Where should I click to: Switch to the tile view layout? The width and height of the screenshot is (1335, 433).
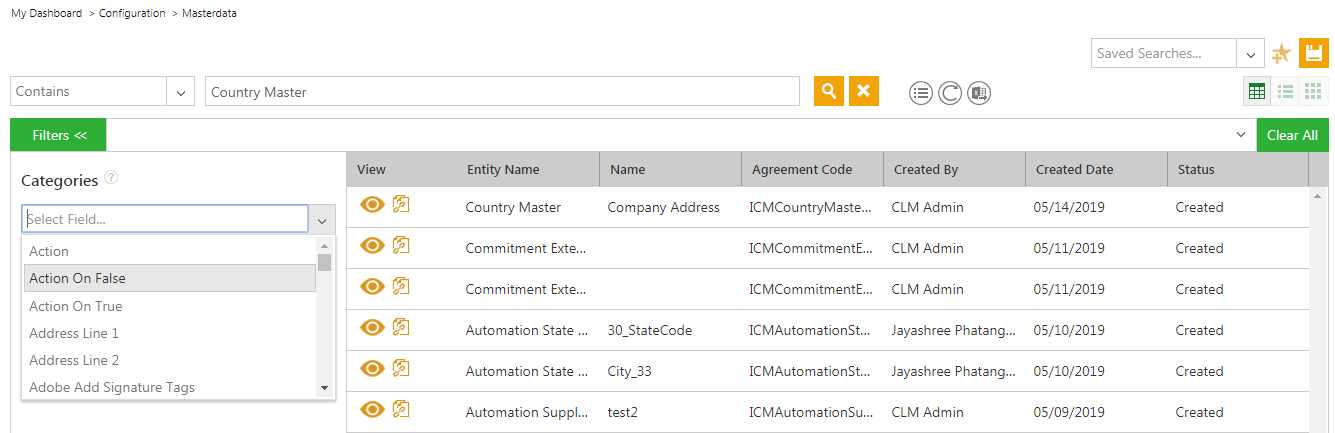[x=1313, y=91]
